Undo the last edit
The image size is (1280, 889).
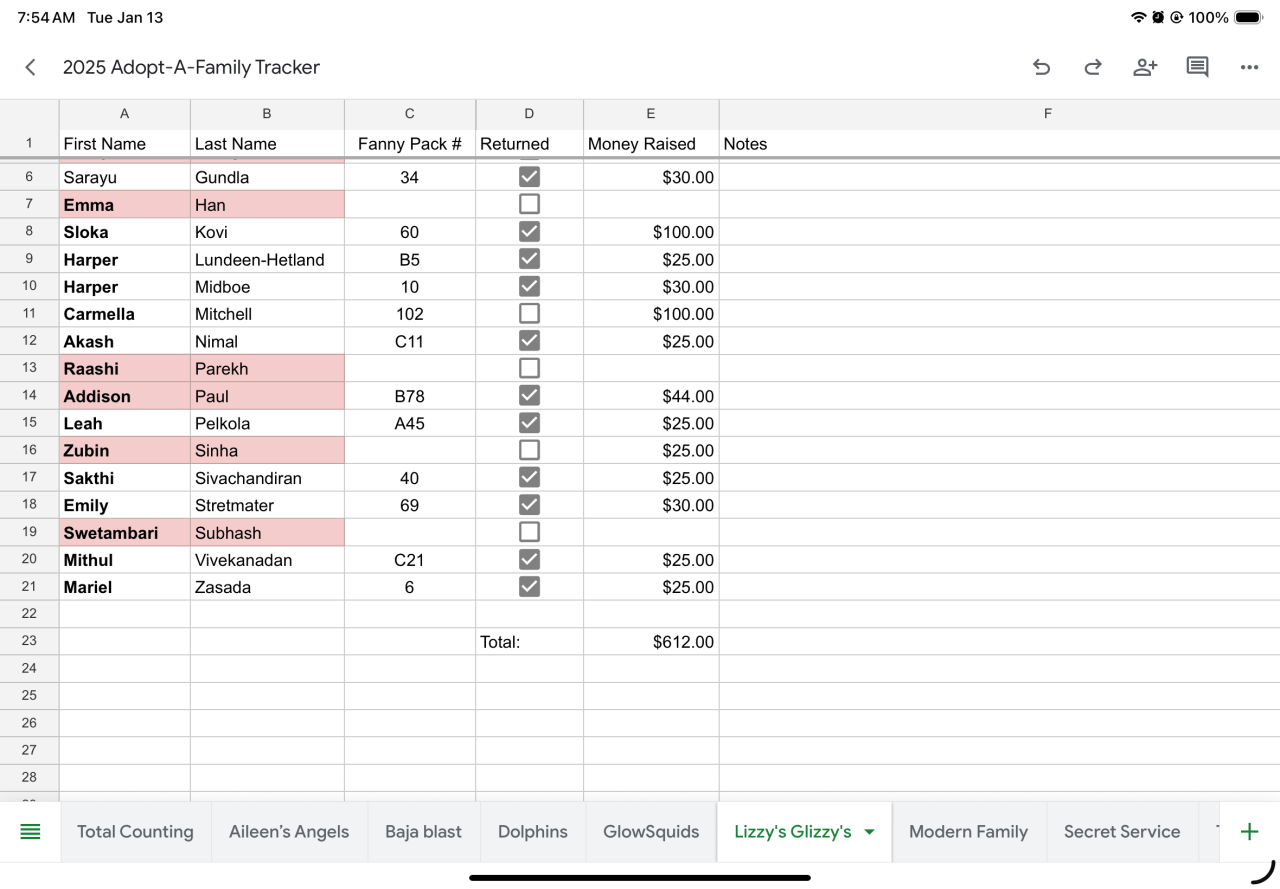(x=1041, y=67)
